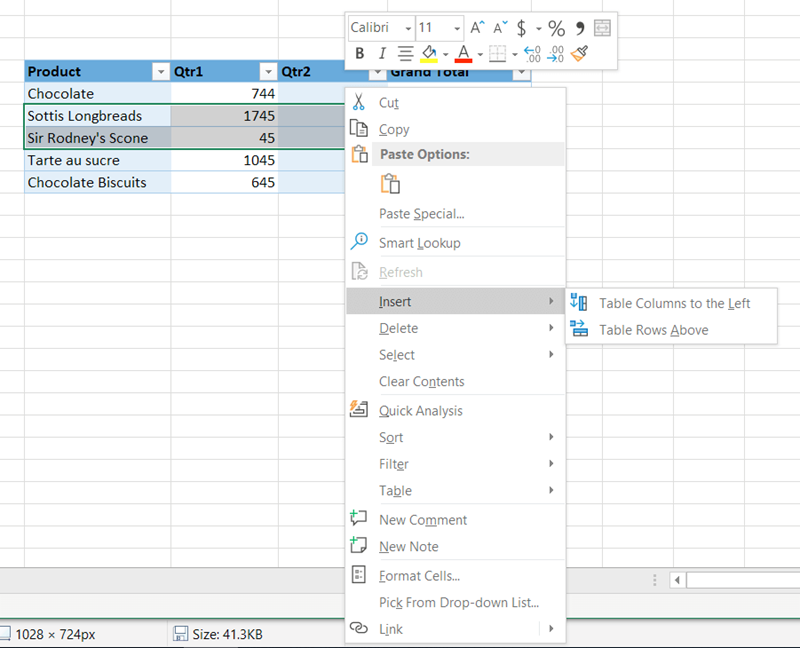Apply Percent Style from mini toolbar
The width and height of the screenshot is (800, 648).
click(x=556, y=28)
